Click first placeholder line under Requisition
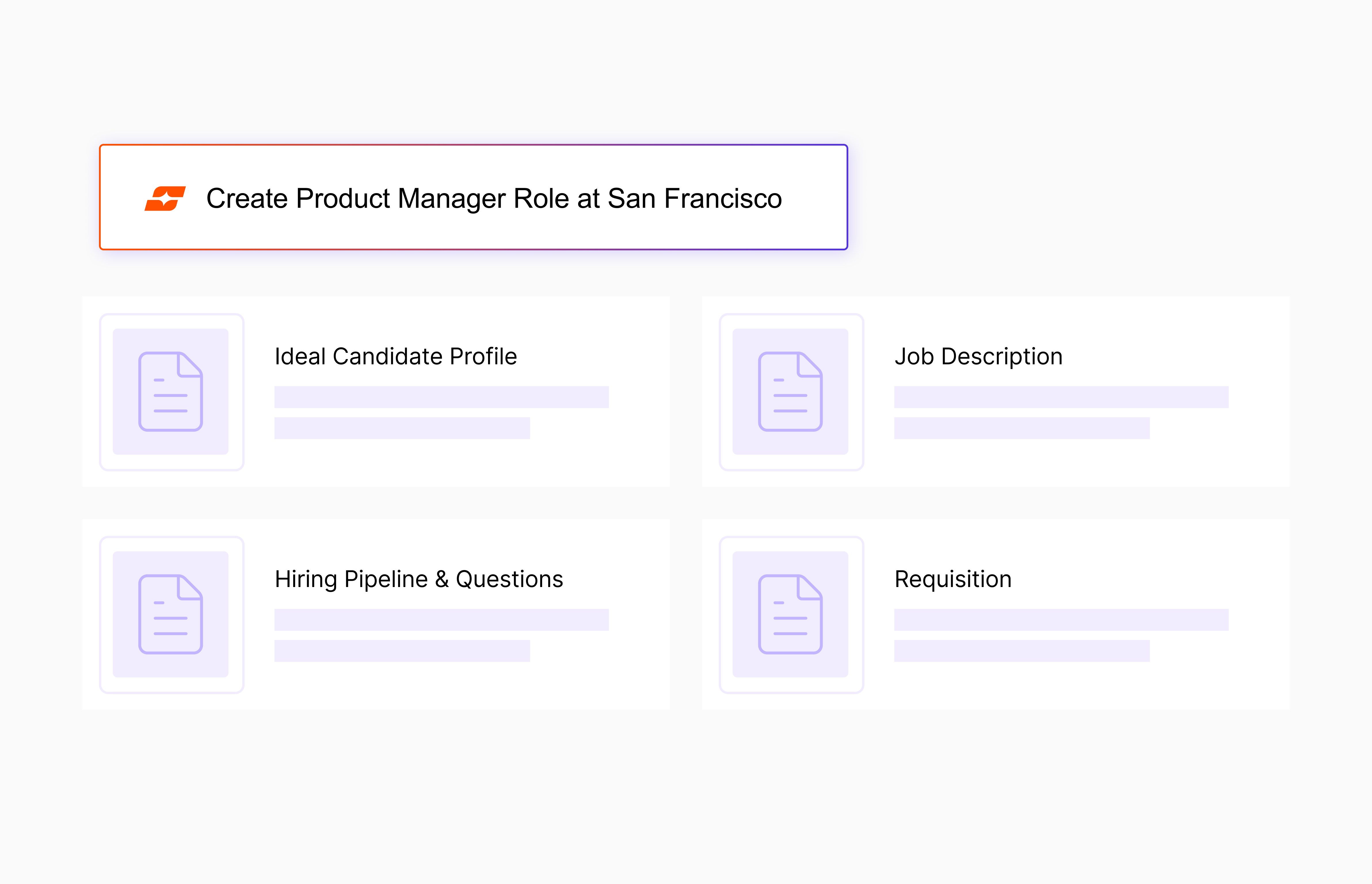This screenshot has height=884, width=1372. [x=1061, y=620]
